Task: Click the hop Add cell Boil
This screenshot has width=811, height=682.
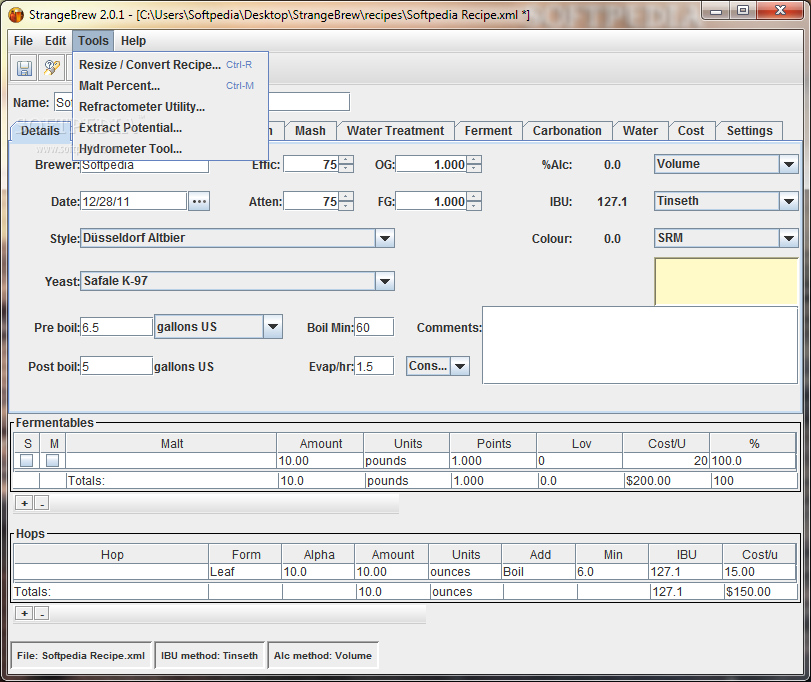Action: pos(538,572)
